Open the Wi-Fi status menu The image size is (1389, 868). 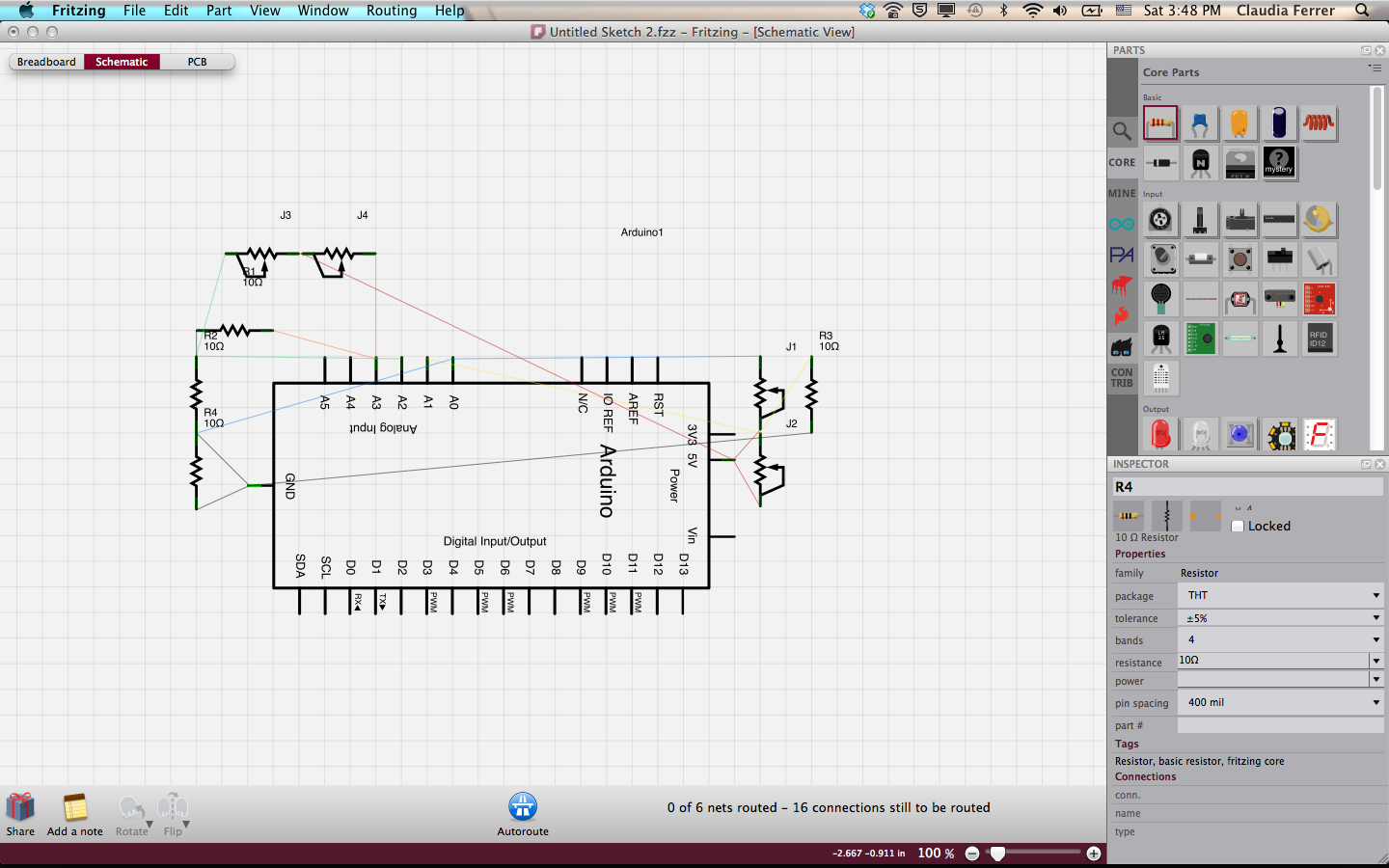[x=1032, y=11]
